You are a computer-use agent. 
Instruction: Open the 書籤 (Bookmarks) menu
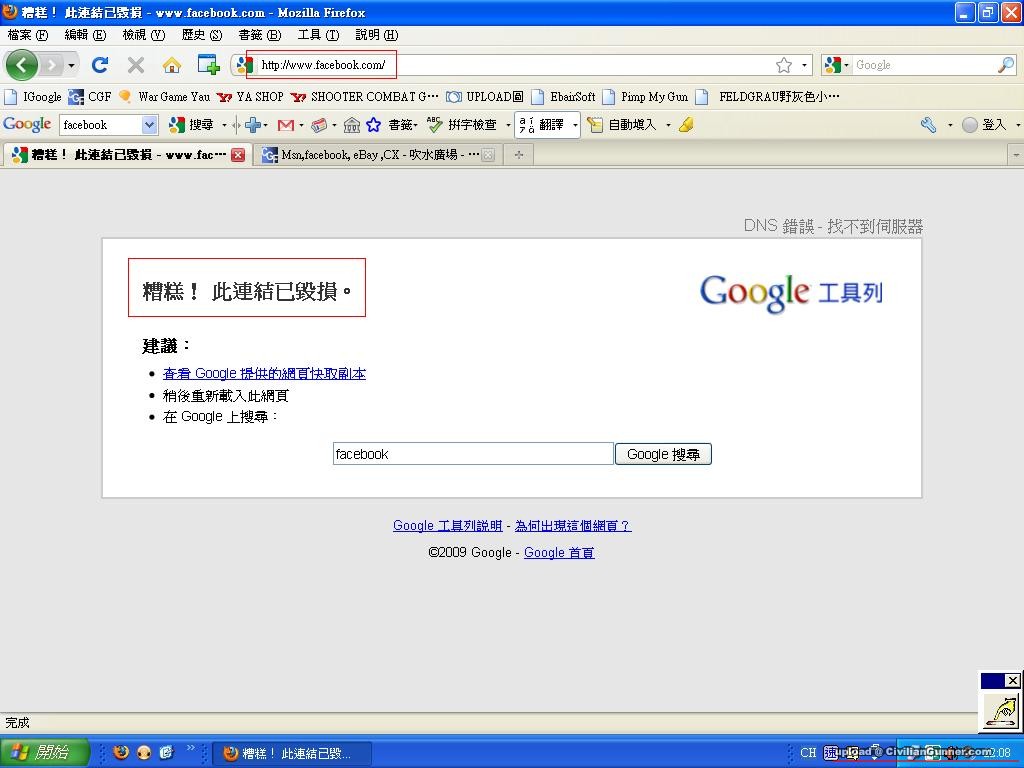pyautogui.click(x=259, y=34)
